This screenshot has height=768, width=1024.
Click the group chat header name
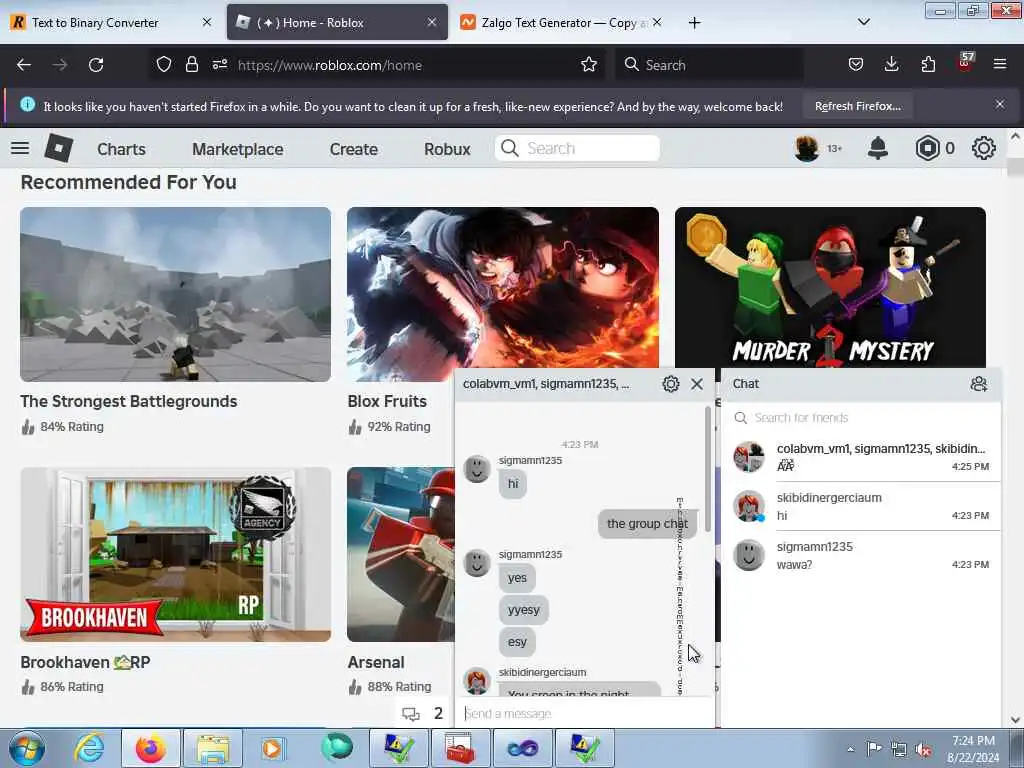pos(546,384)
